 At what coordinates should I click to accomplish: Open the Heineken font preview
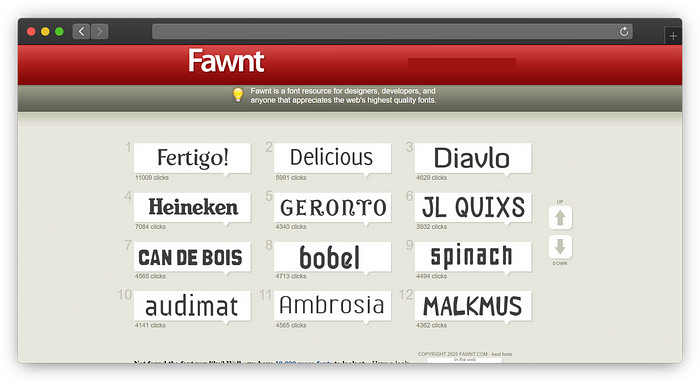point(192,207)
